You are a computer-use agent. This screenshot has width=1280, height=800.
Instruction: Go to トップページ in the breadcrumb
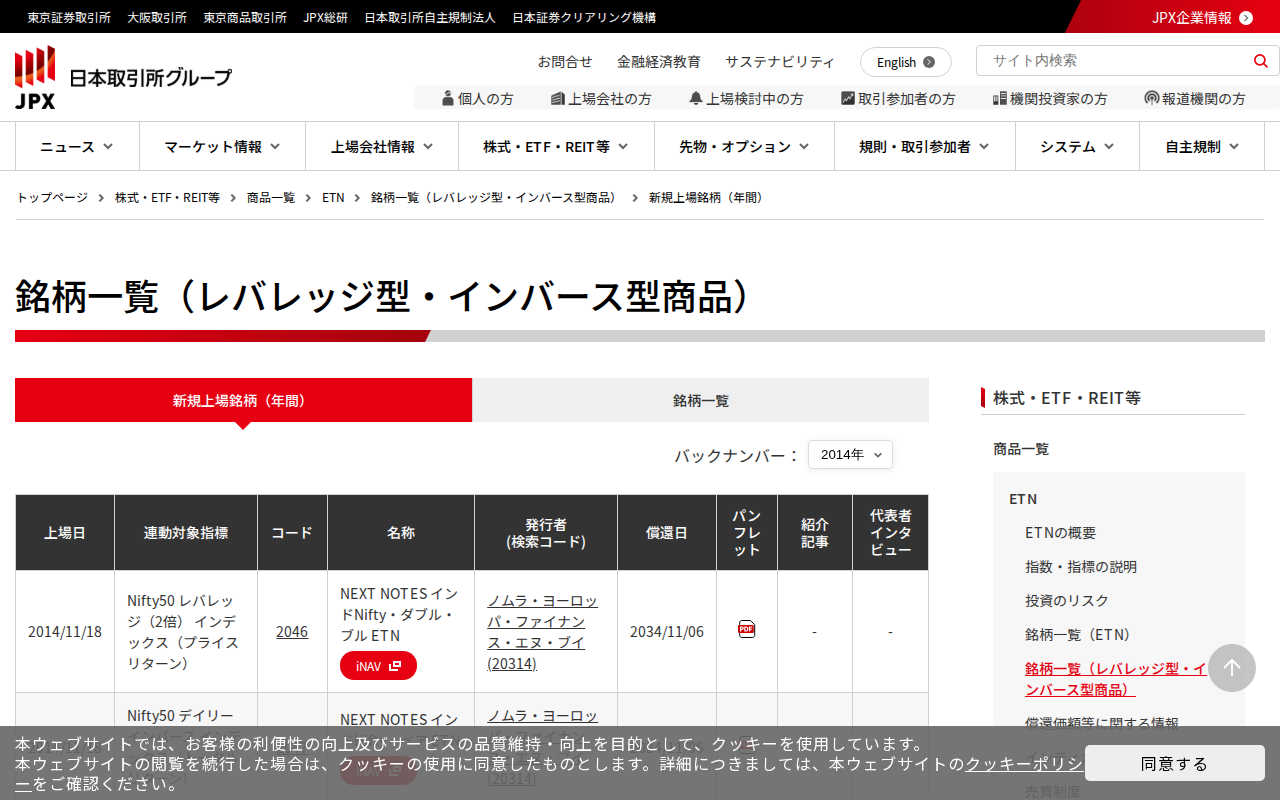point(52,198)
